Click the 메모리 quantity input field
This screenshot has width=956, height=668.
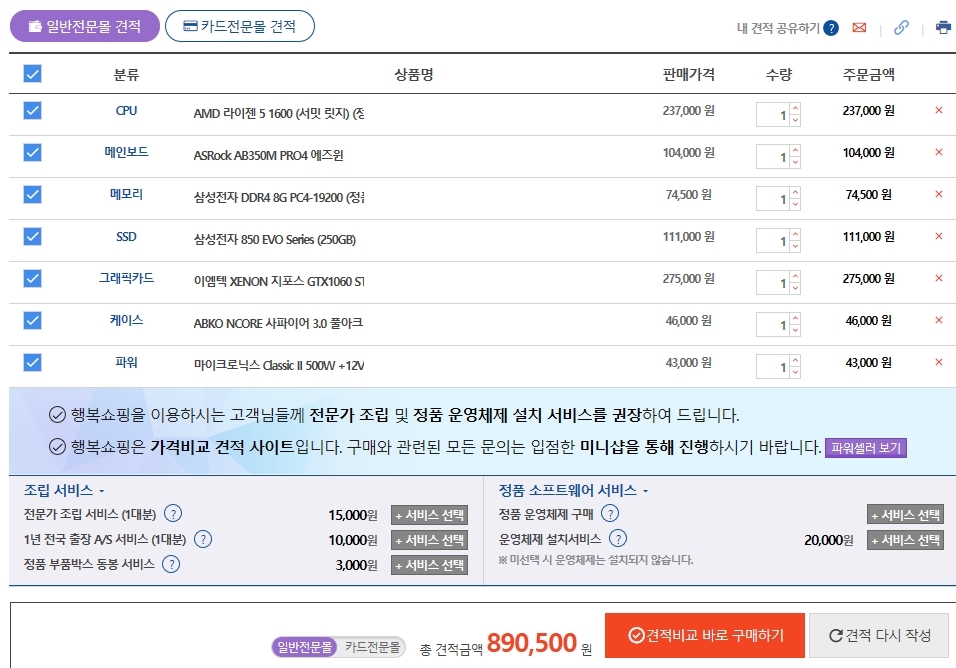point(773,200)
